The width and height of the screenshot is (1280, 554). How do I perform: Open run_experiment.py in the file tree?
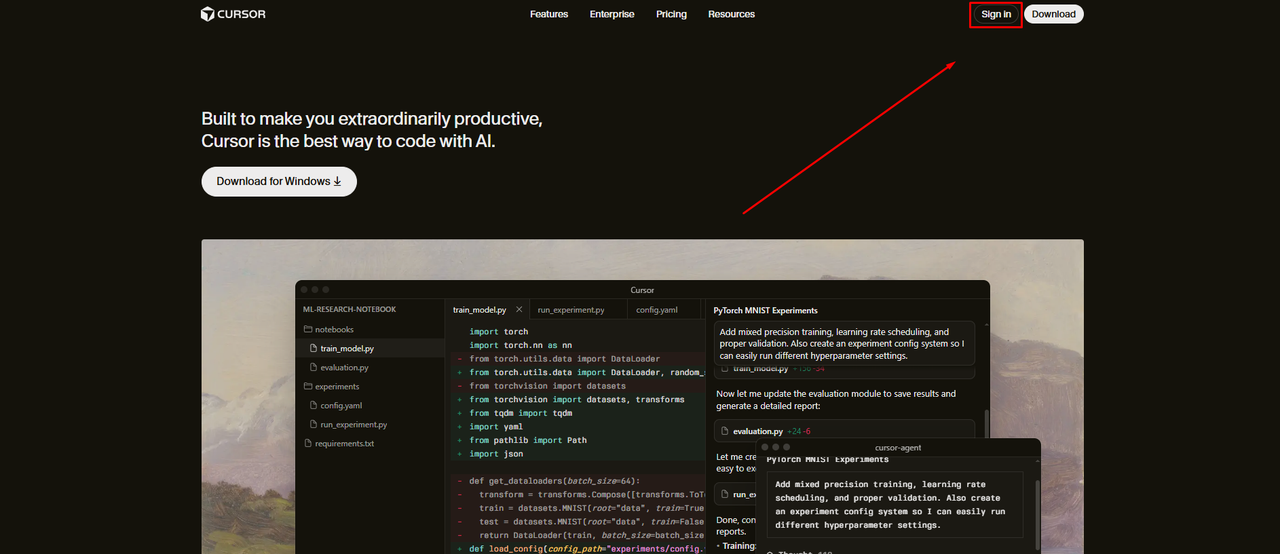click(x=370, y=424)
